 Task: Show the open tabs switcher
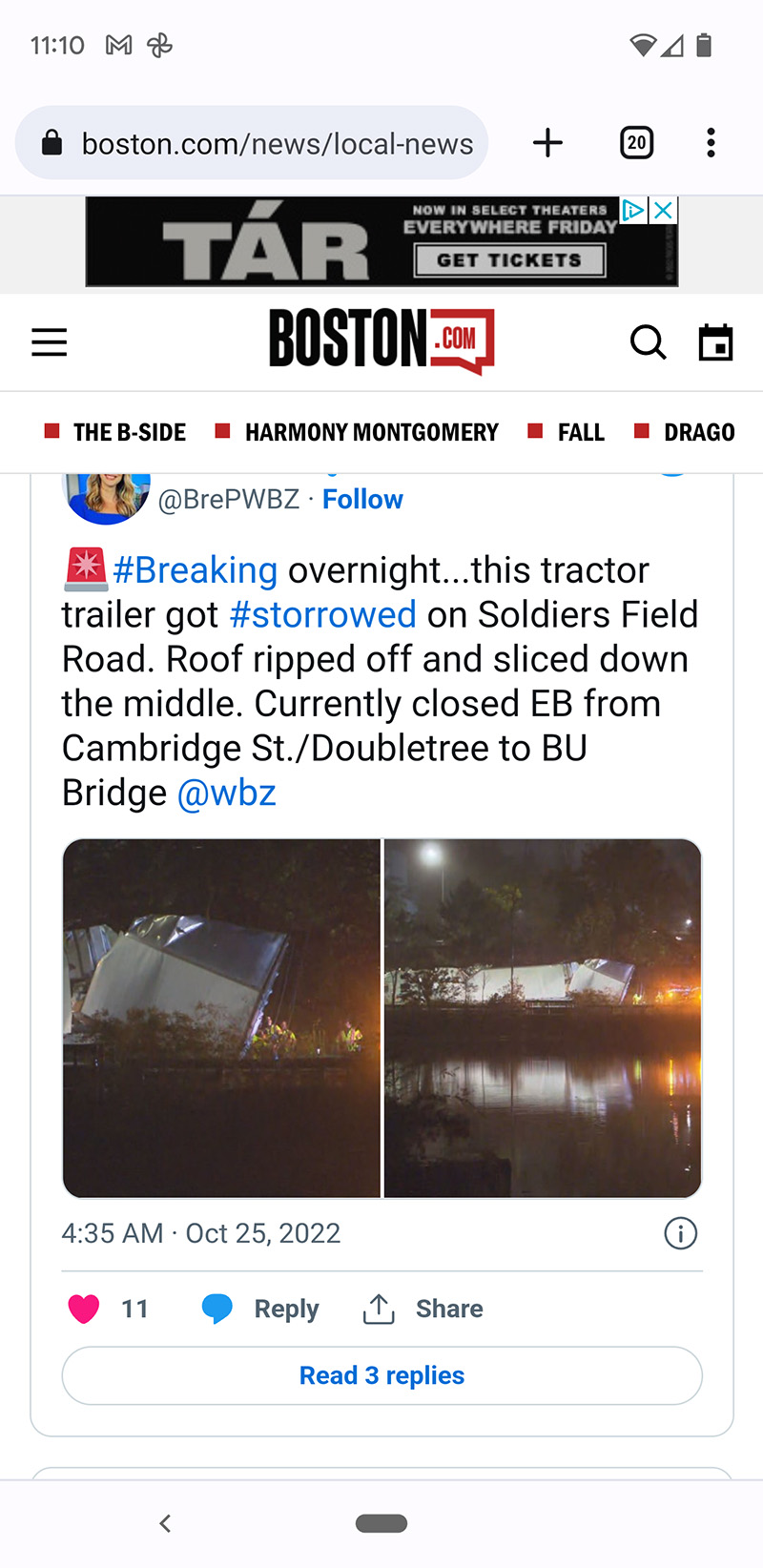(x=636, y=143)
